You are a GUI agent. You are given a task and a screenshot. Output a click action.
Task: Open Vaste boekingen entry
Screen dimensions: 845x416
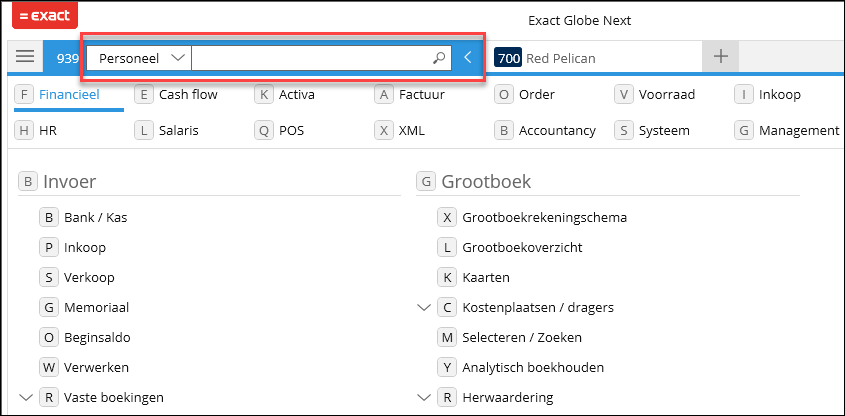pyautogui.click(x=114, y=398)
